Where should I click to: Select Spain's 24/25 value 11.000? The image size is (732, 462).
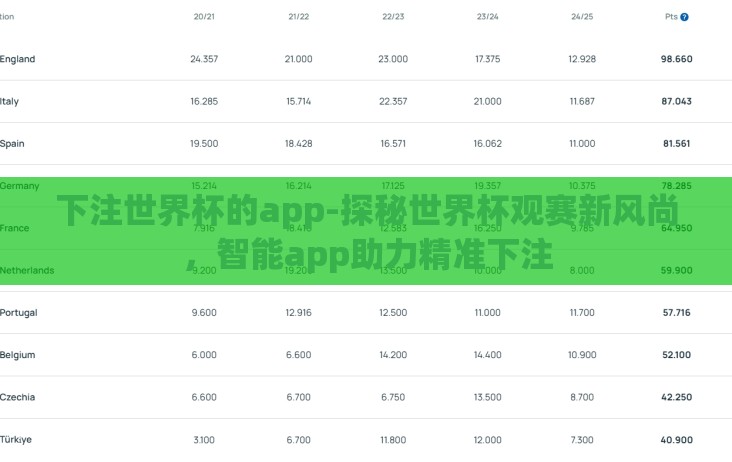[x=582, y=144]
